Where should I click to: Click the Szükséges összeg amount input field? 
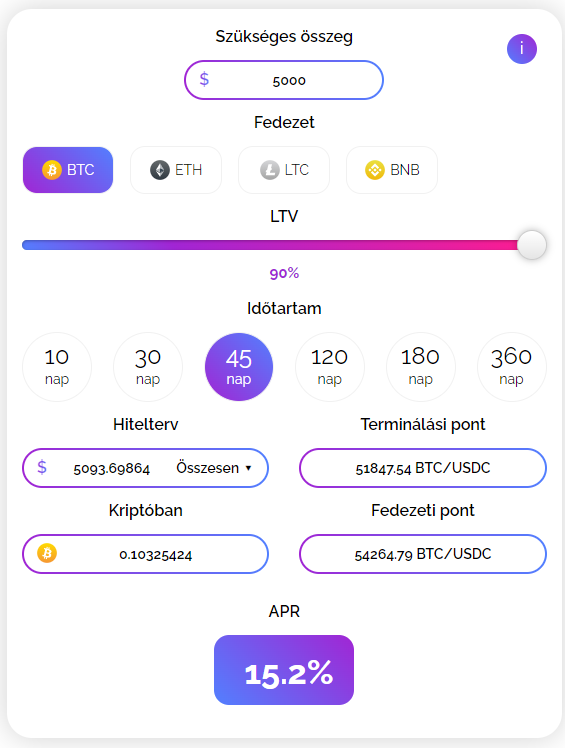click(284, 80)
